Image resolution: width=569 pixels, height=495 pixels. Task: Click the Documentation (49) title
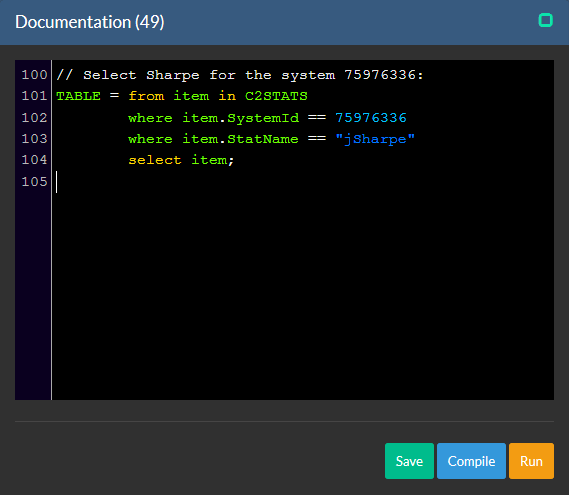pyautogui.click(x=90, y=22)
